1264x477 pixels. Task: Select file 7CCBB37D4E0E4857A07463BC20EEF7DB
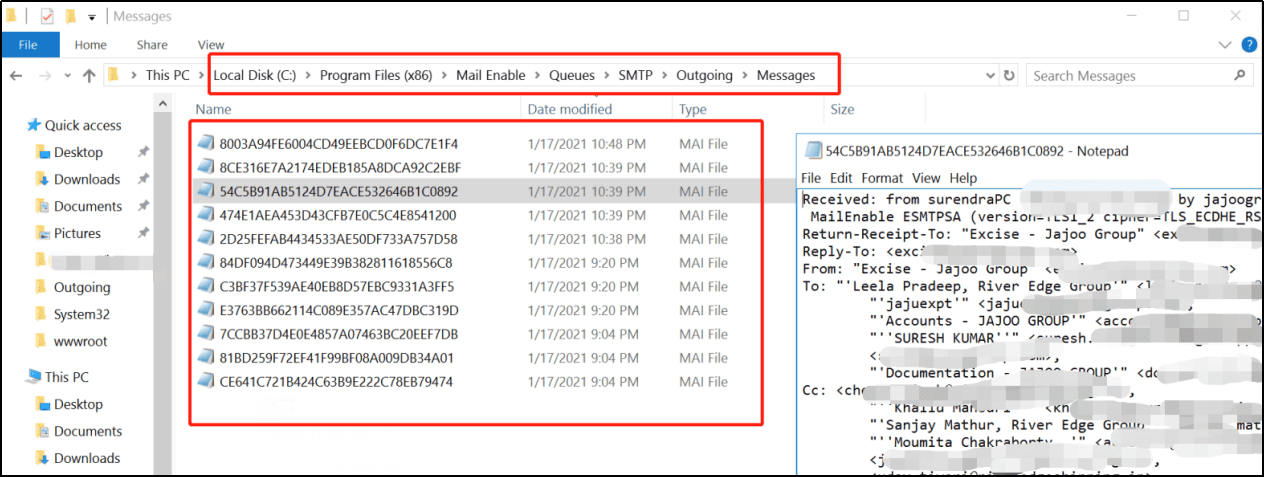pyautogui.click(x=338, y=334)
